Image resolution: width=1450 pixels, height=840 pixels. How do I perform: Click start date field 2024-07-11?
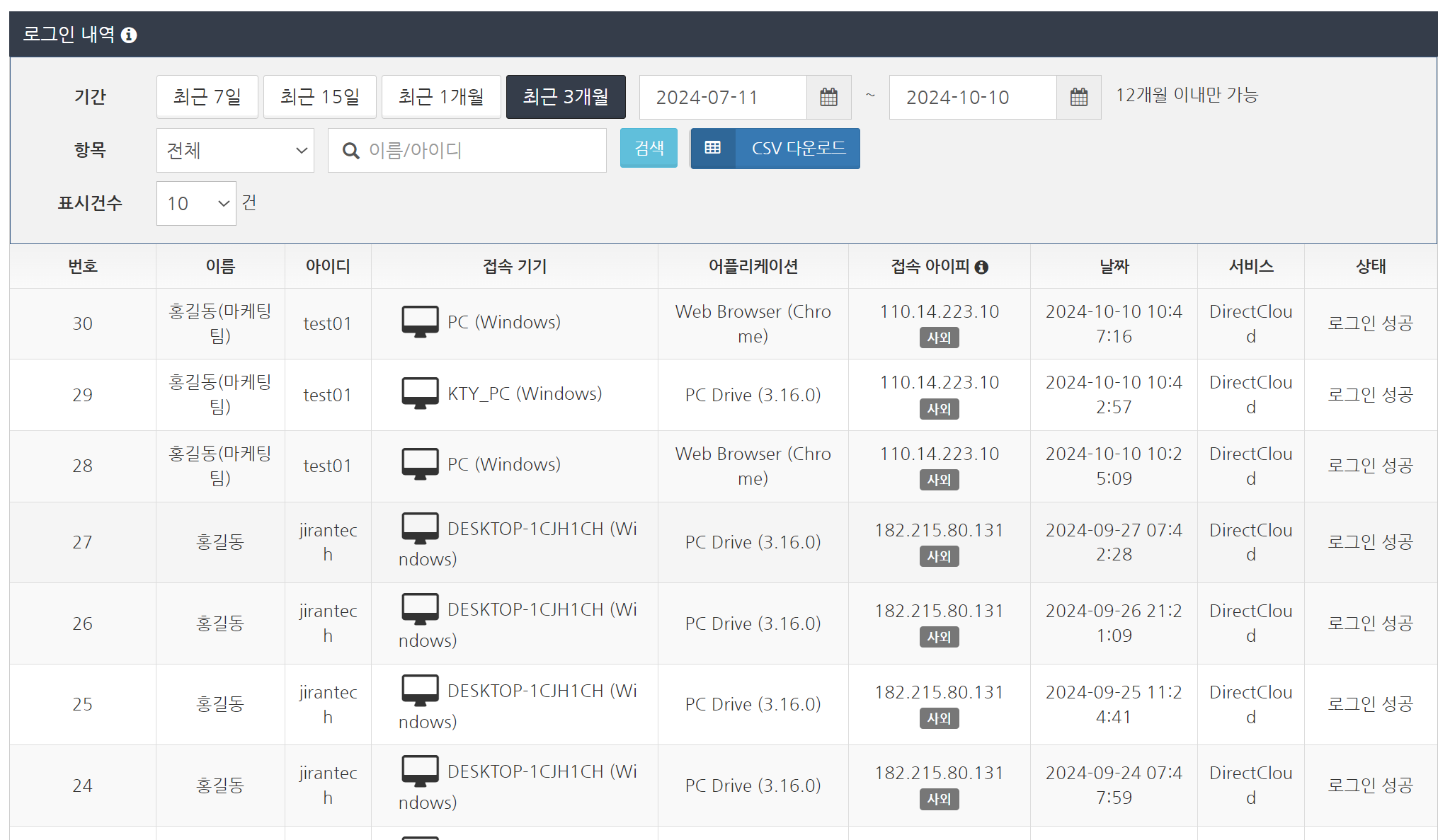[x=722, y=97]
